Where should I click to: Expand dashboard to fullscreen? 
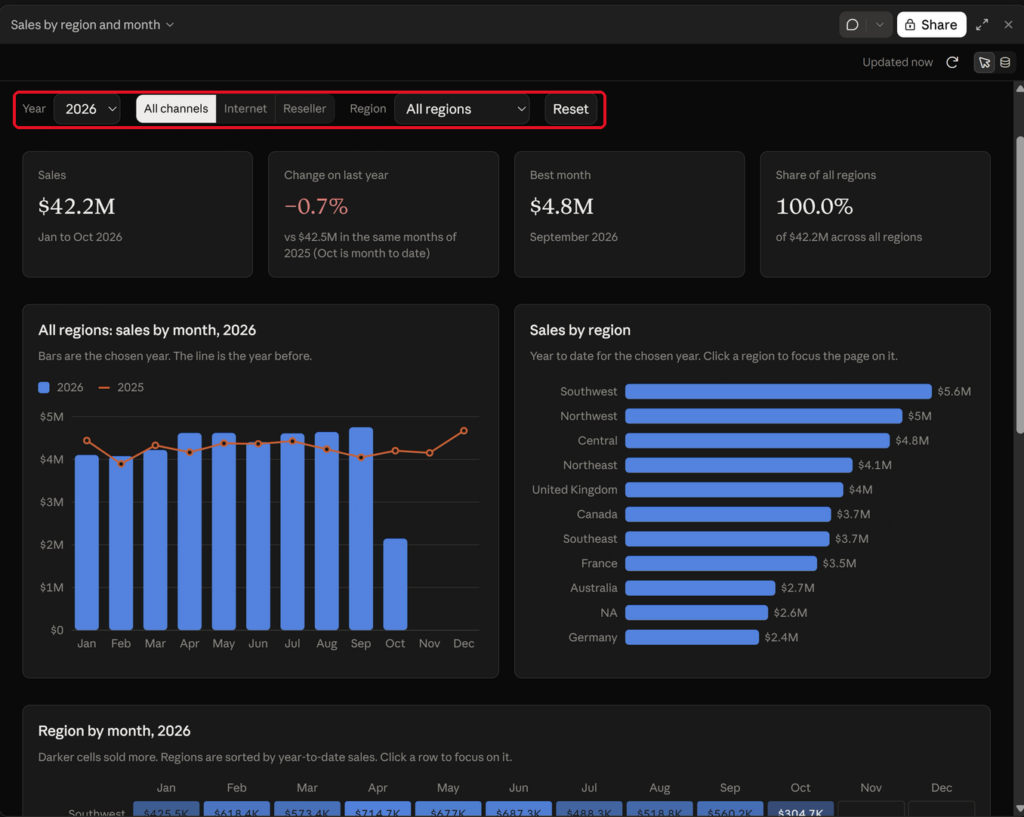pos(982,25)
